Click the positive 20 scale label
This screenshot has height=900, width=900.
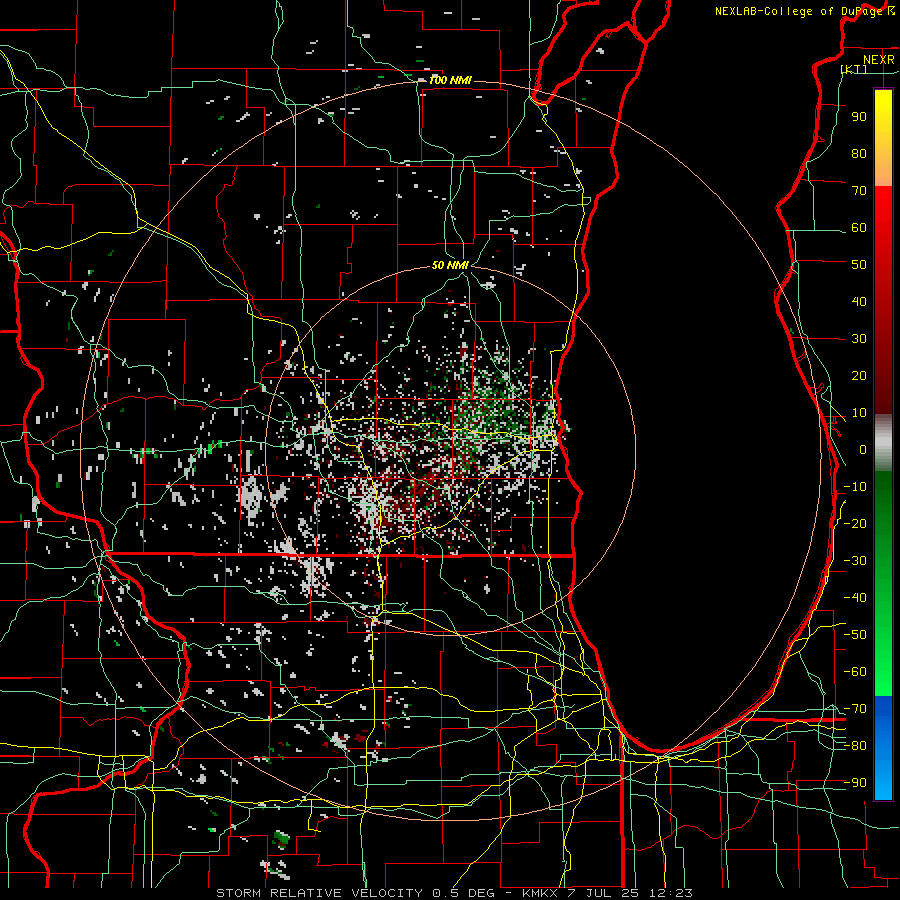pyautogui.click(x=859, y=375)
